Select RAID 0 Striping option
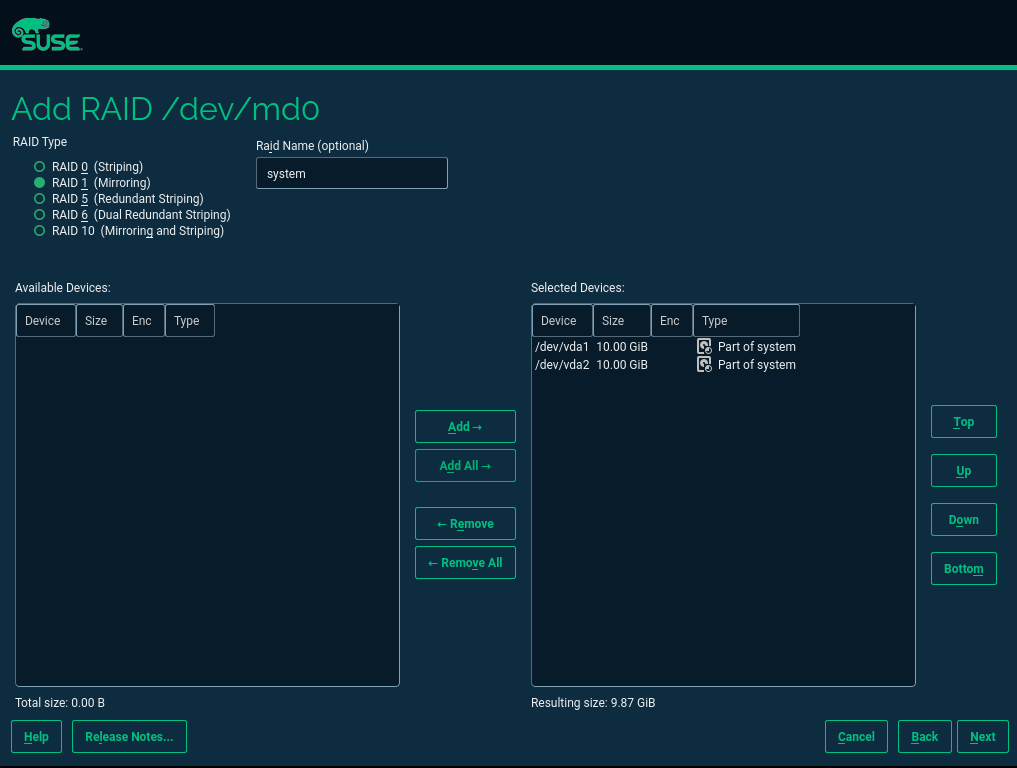The height and width of the screenshot is (768, 1017). [x=40, y=167]
